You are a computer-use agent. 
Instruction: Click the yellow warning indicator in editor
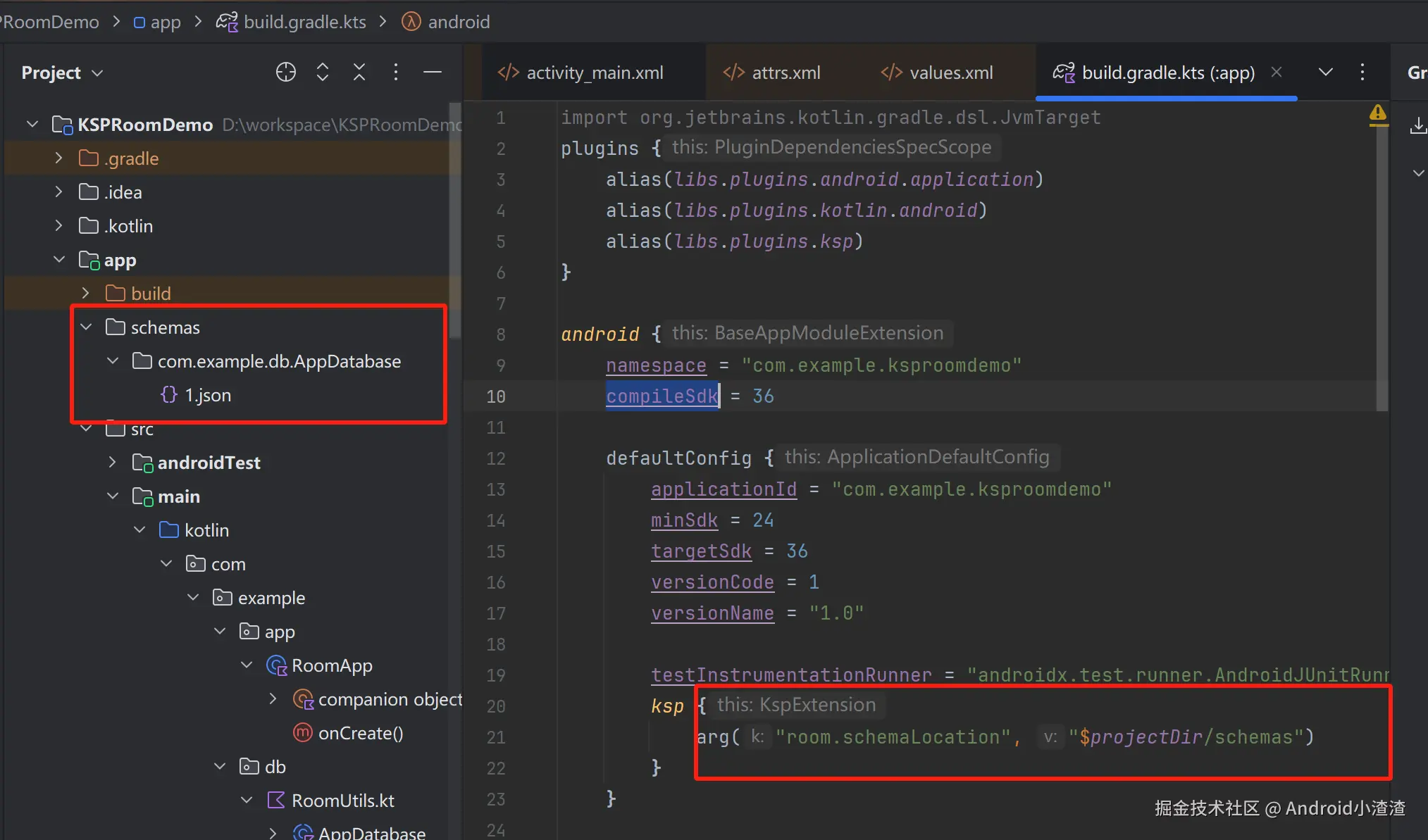(x=1377, y=114)
